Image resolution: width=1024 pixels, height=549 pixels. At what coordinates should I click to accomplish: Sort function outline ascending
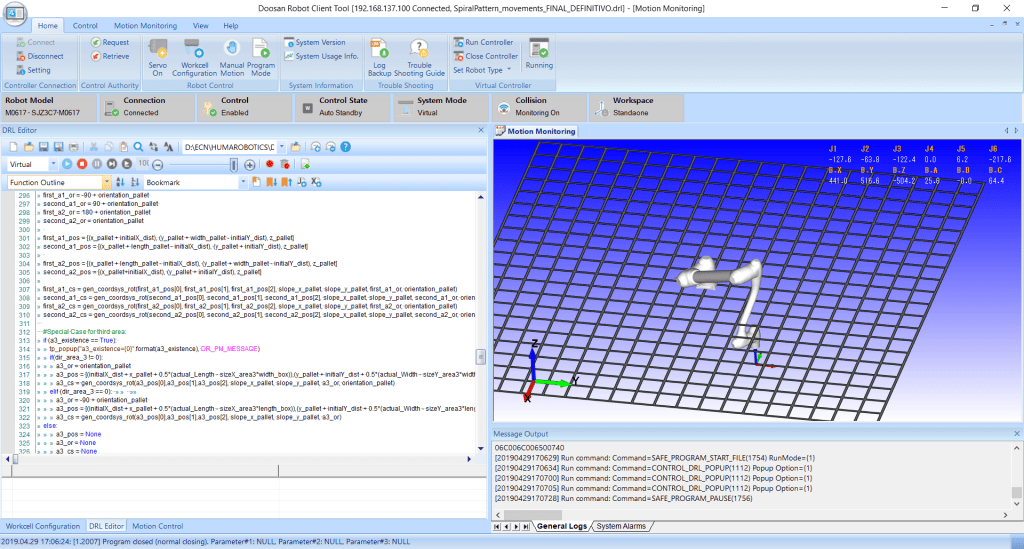point(120,182)
